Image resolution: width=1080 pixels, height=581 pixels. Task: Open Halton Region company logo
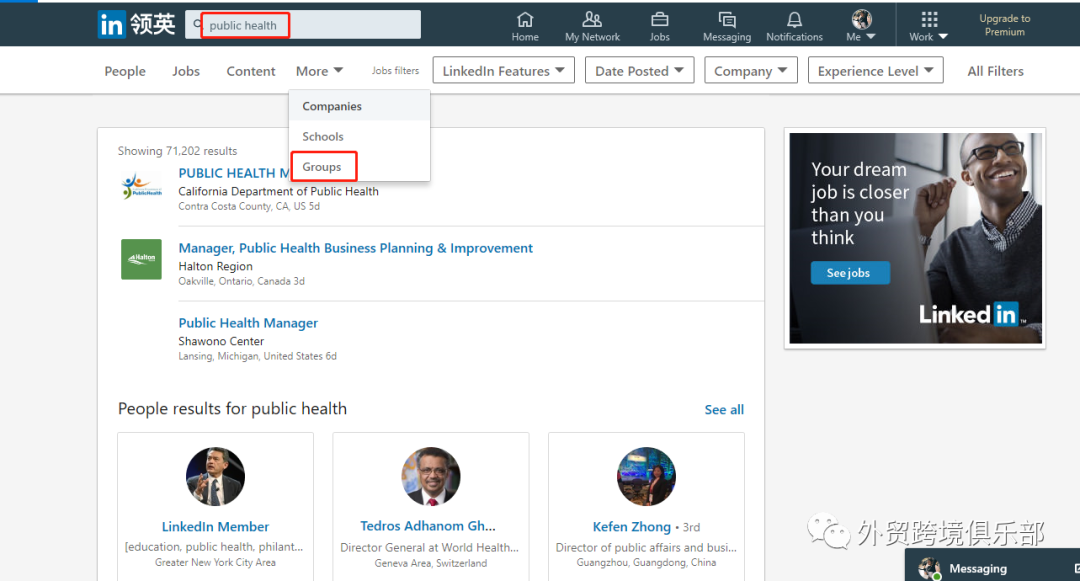click(141, 259)
